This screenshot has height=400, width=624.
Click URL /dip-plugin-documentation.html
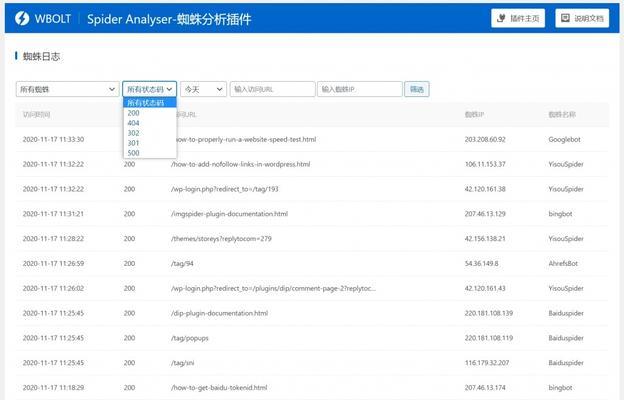pos(219,313)
